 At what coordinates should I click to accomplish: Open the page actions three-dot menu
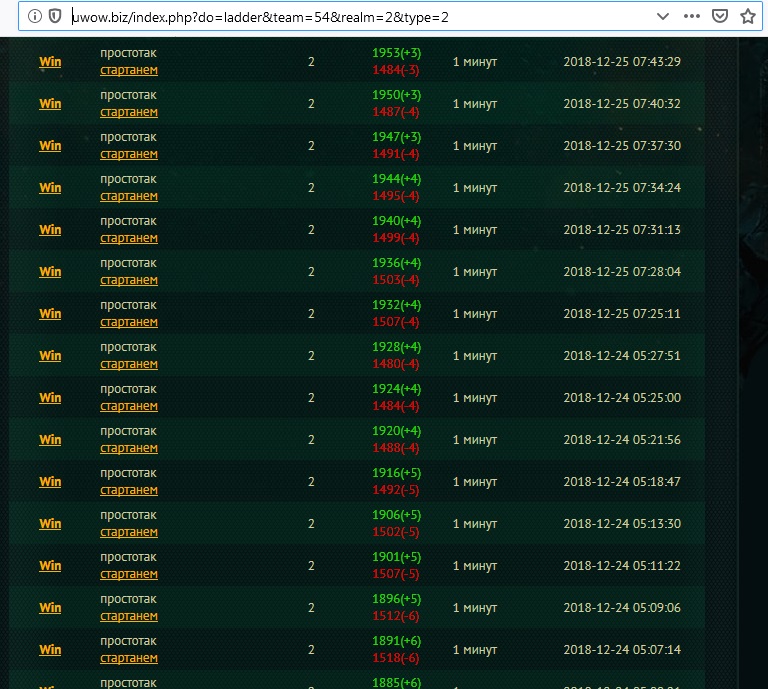pos(692,16)
